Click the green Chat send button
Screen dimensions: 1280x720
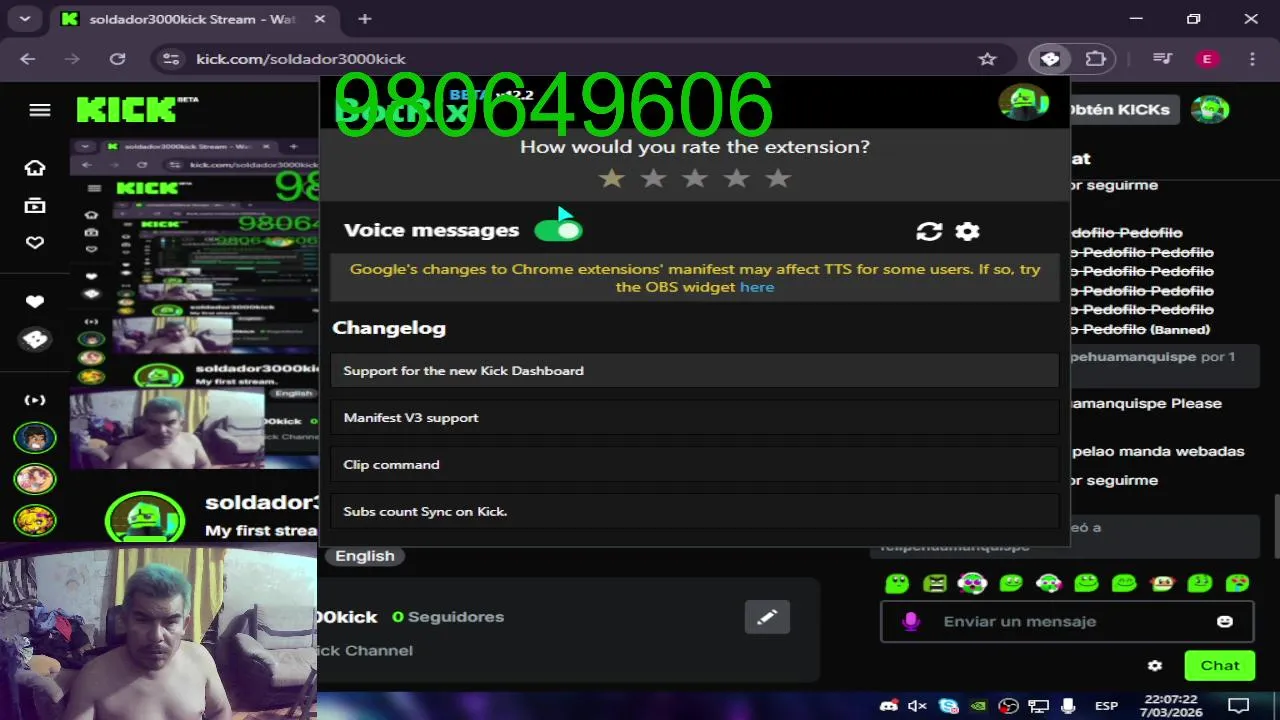[x=1219, y=665]
